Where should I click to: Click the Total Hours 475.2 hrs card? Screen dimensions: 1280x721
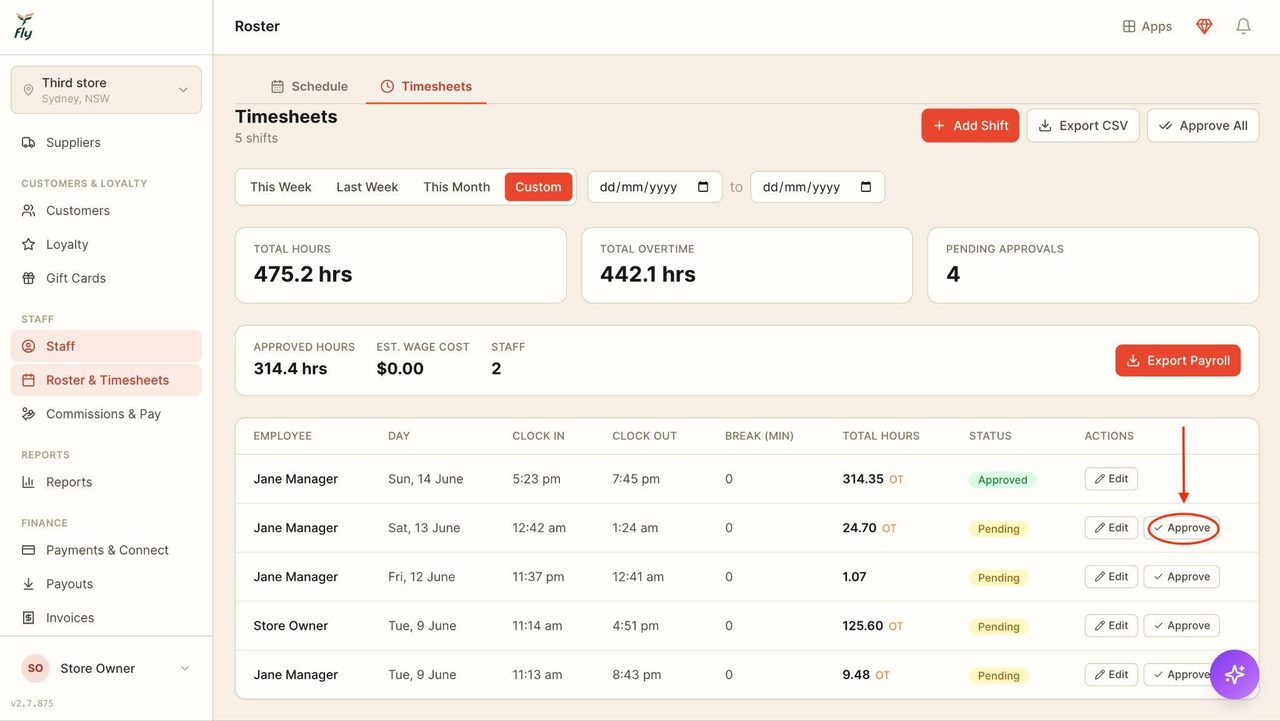[401, 265]
